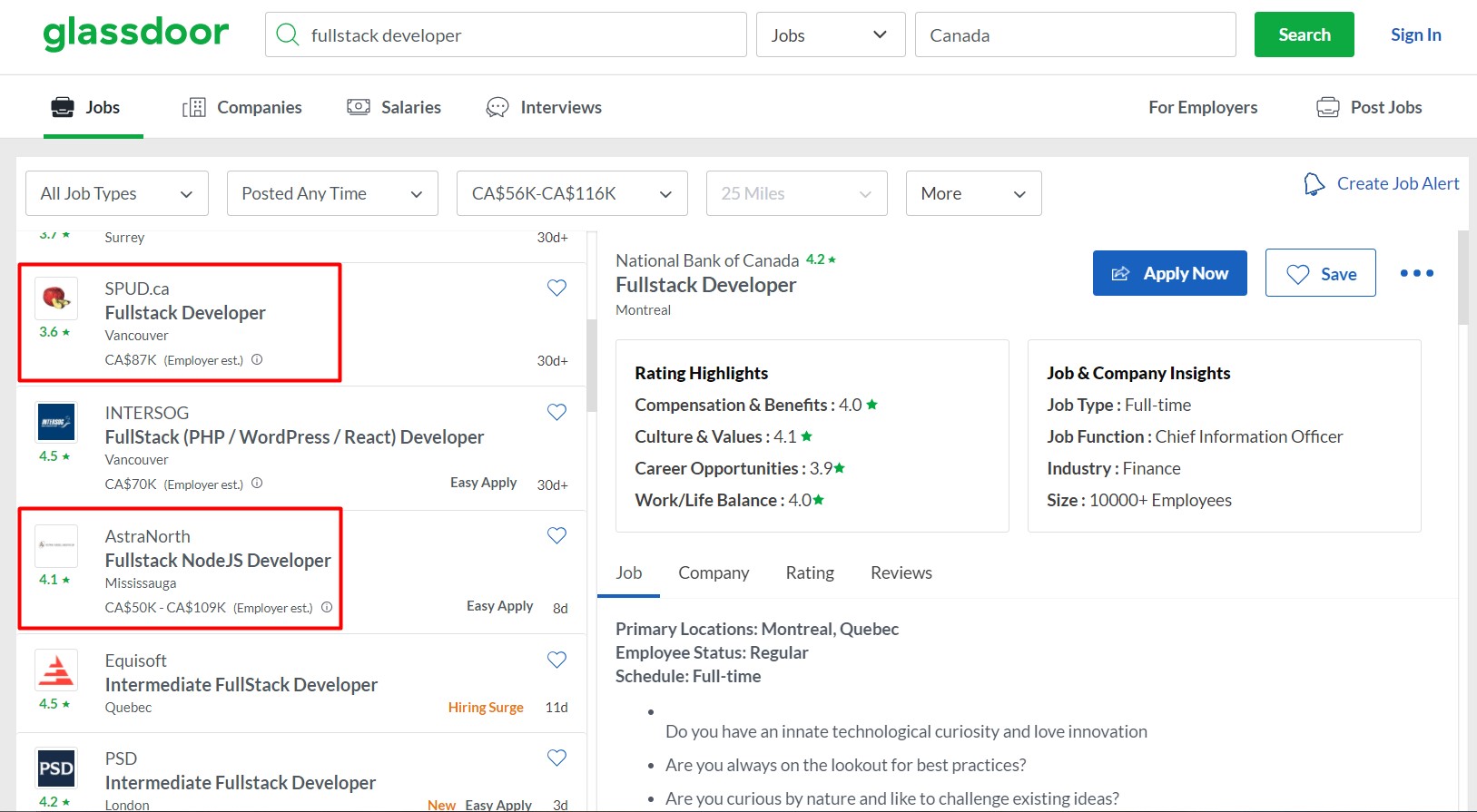Viewport: 1477px width, 812px height.
Task: Click the briefcase Jobs icon
Action: [63, 107]
